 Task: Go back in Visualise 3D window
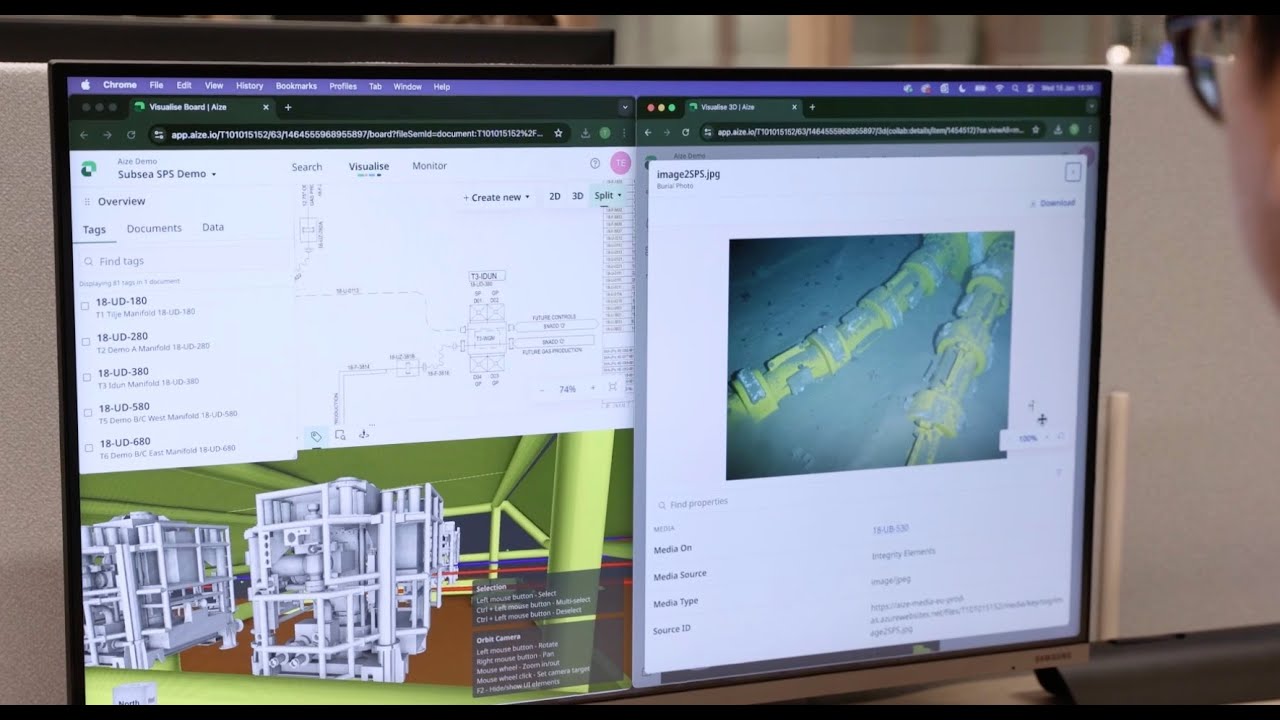[x=648, y=132]
